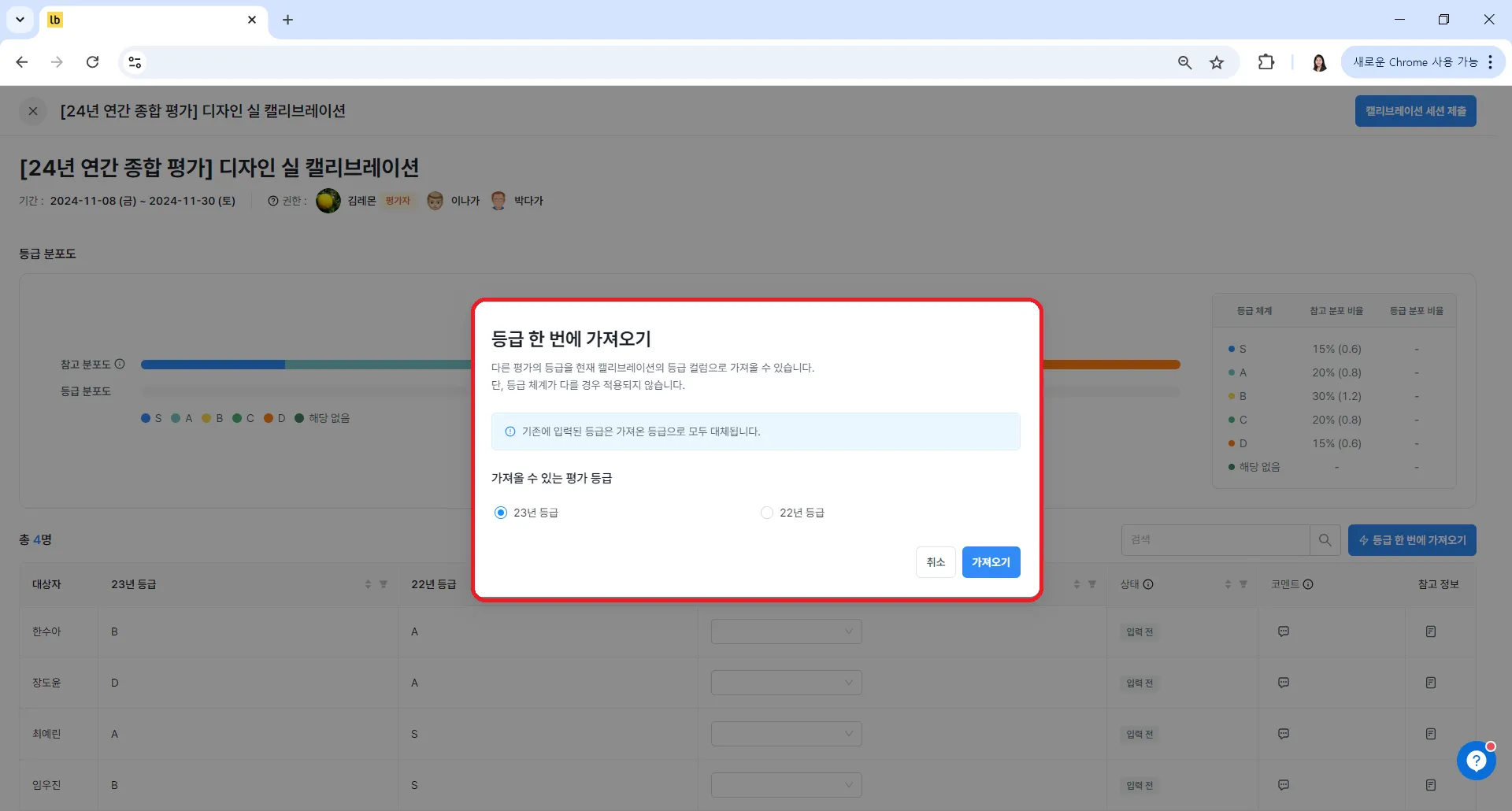Screen dimensions: 1512x811
Task: Click the 캘리브레이션 세션 제출 button
Action: pyautogui.click(x=1415, y=111)
